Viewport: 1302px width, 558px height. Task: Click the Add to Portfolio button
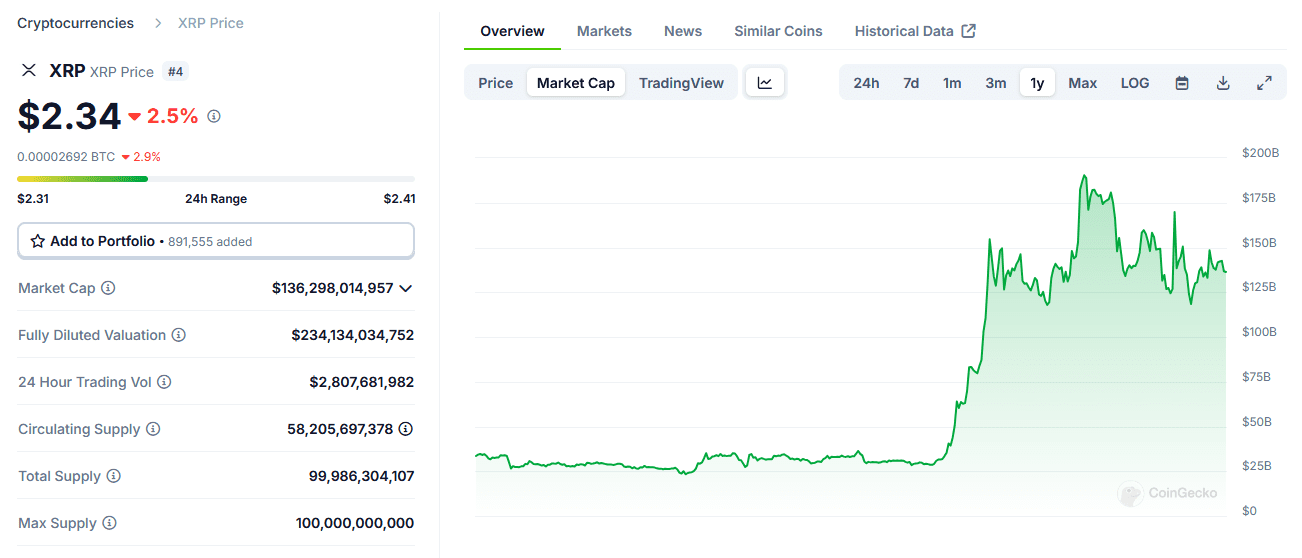pyautogui.click(x=216, y=241)
